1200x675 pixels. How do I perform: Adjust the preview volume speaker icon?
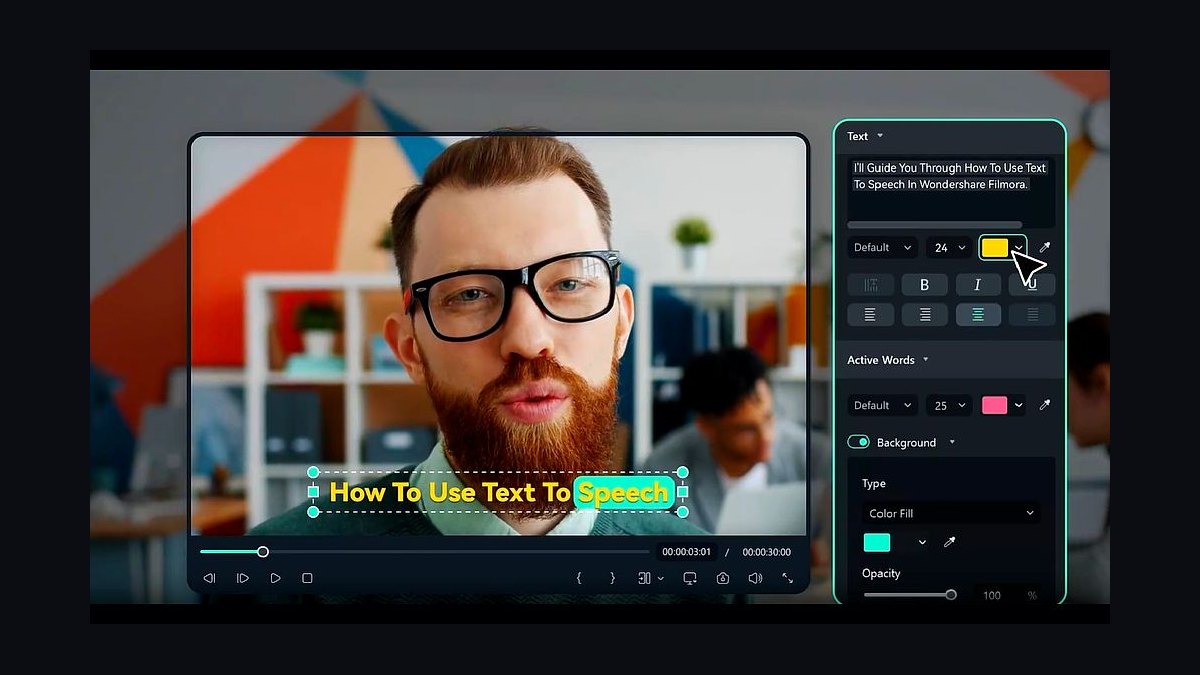[755, 578]
